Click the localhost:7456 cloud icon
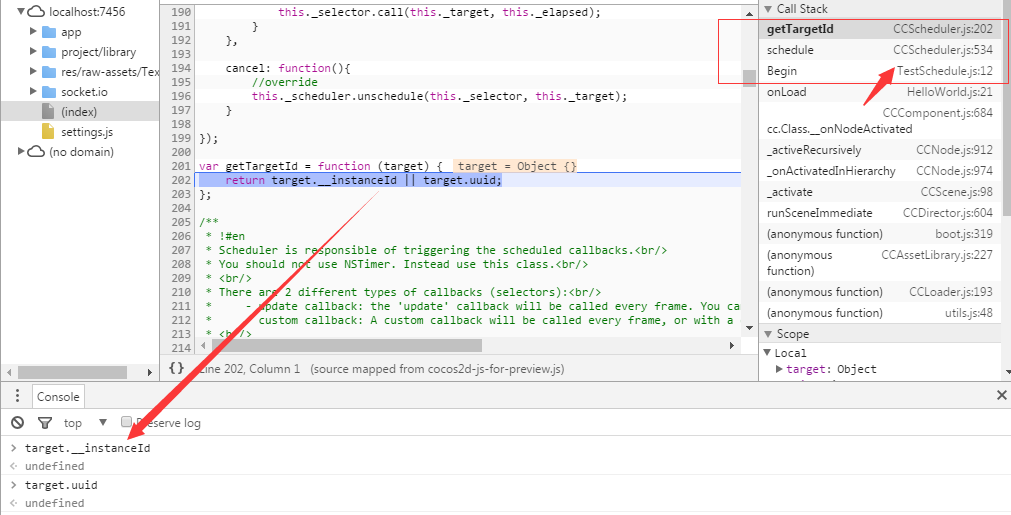Viewport: 1011px width, 515px height. tap(37, 11)
